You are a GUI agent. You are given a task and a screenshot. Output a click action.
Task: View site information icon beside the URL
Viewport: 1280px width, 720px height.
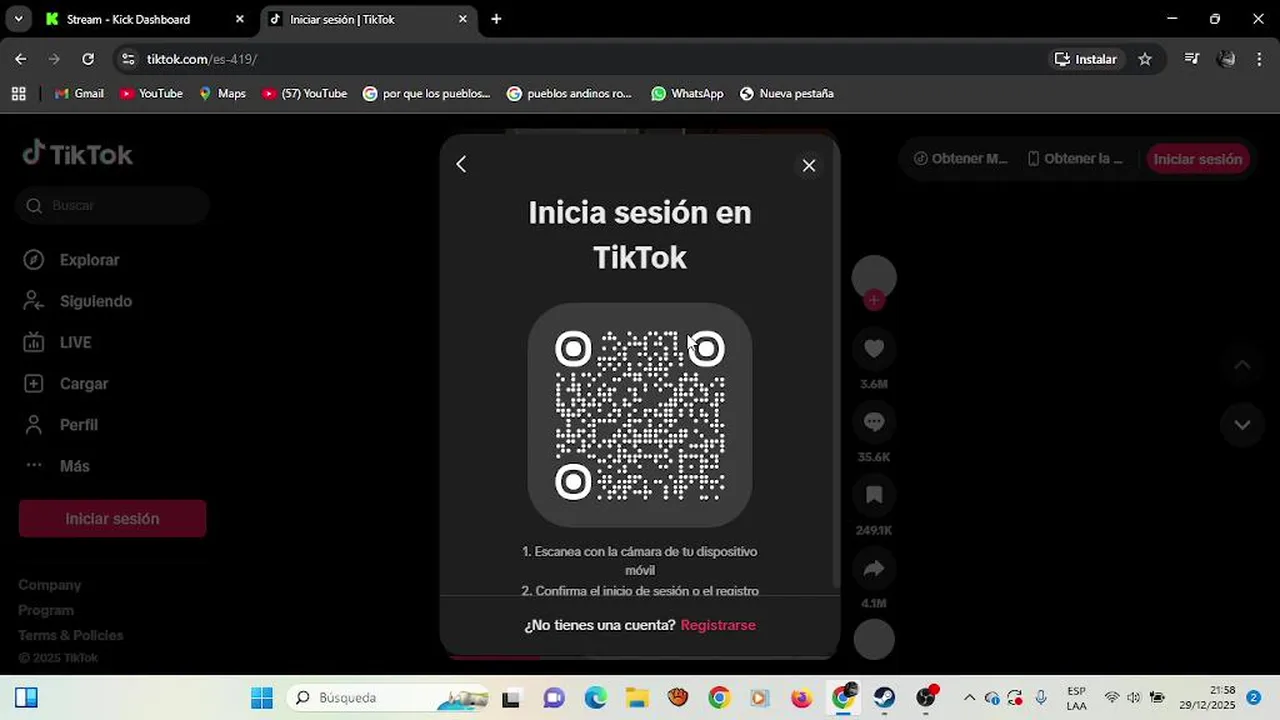coord(128,59)
